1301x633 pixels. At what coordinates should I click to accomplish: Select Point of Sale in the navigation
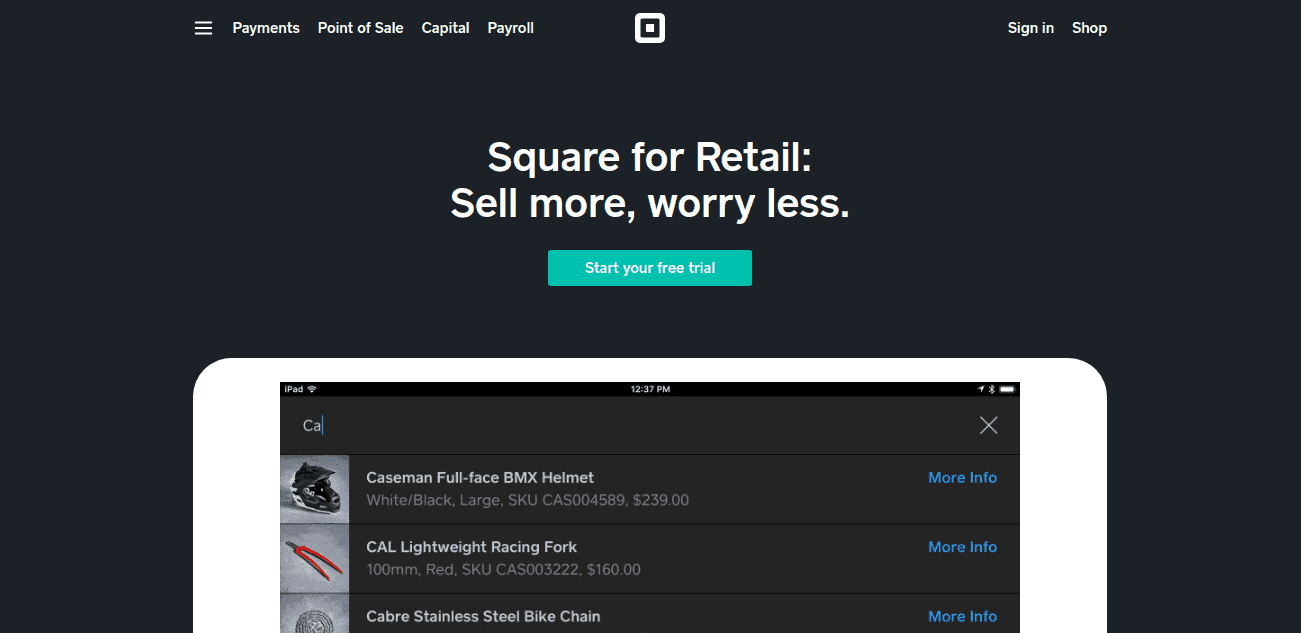coord(360,28)
